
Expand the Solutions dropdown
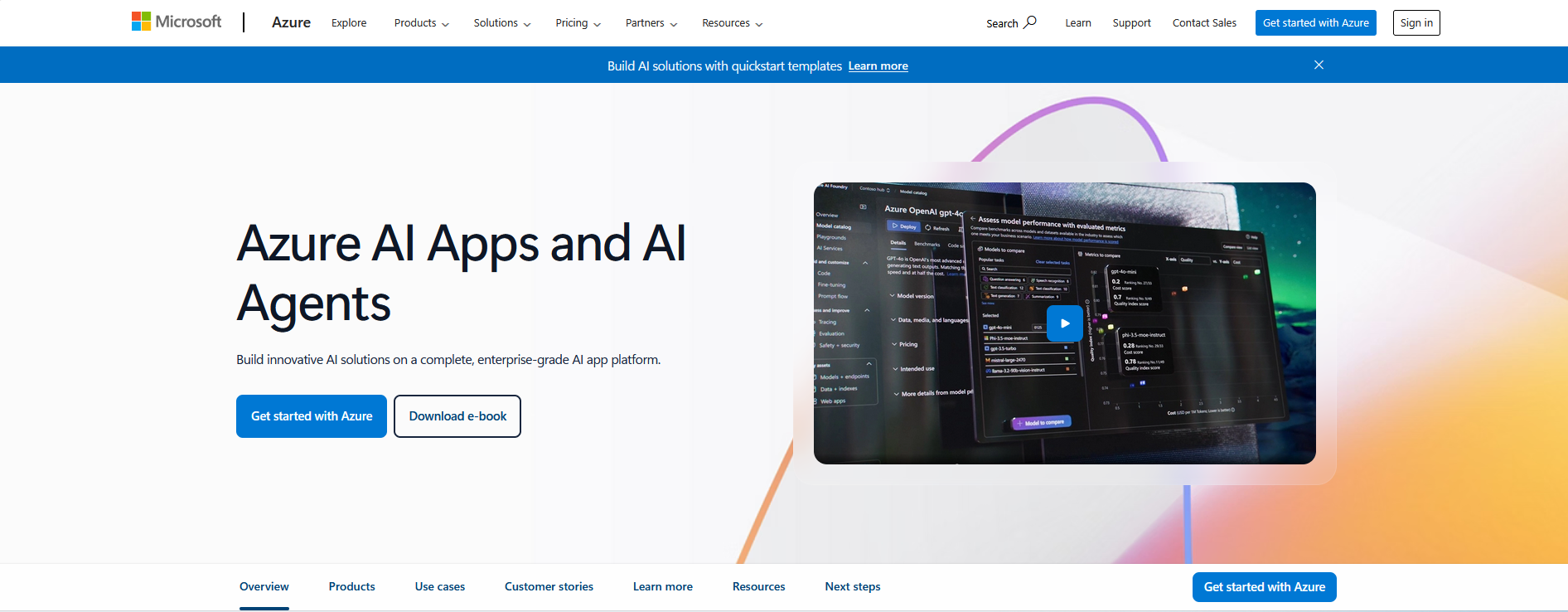(502, 23)
